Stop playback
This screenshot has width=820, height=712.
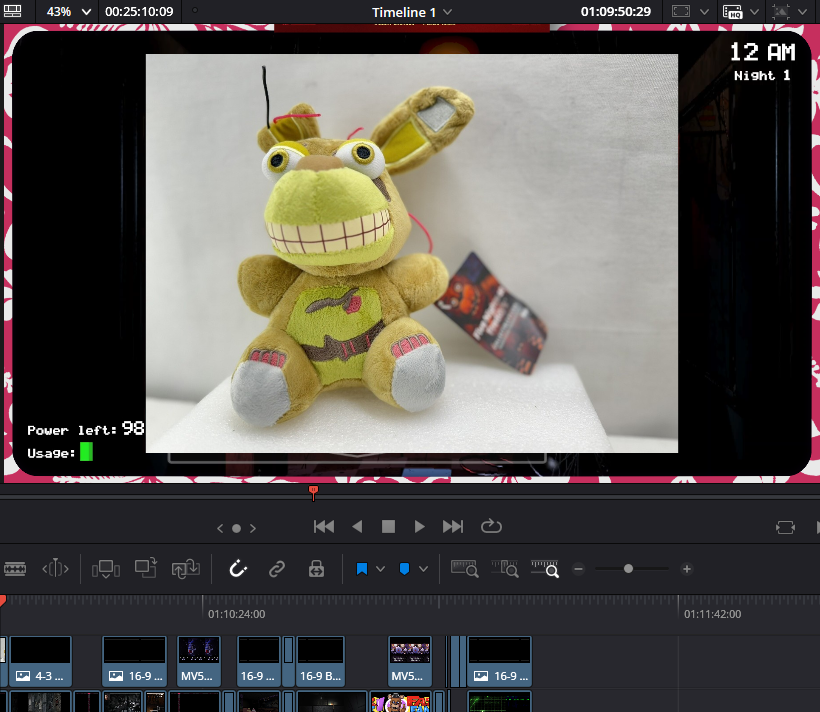[x=388, y=526]
